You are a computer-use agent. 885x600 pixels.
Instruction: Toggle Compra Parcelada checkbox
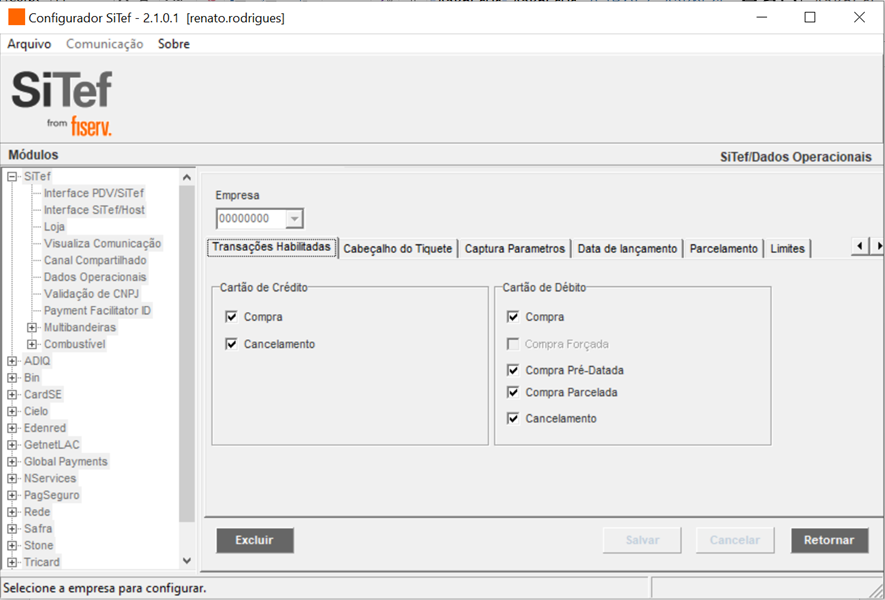click(513, 392)
